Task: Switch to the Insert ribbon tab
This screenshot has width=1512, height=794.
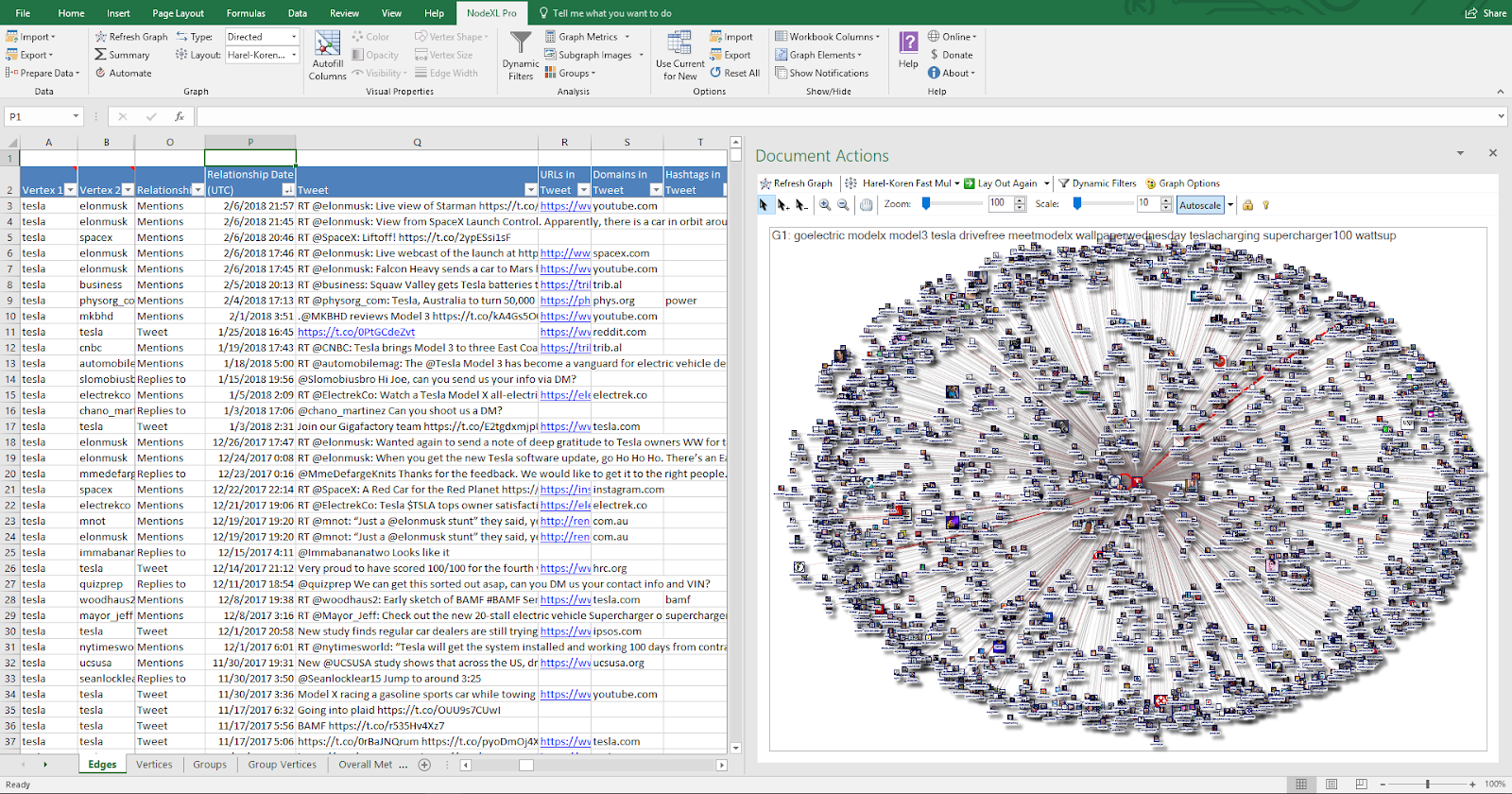Action: pos(118,13)
